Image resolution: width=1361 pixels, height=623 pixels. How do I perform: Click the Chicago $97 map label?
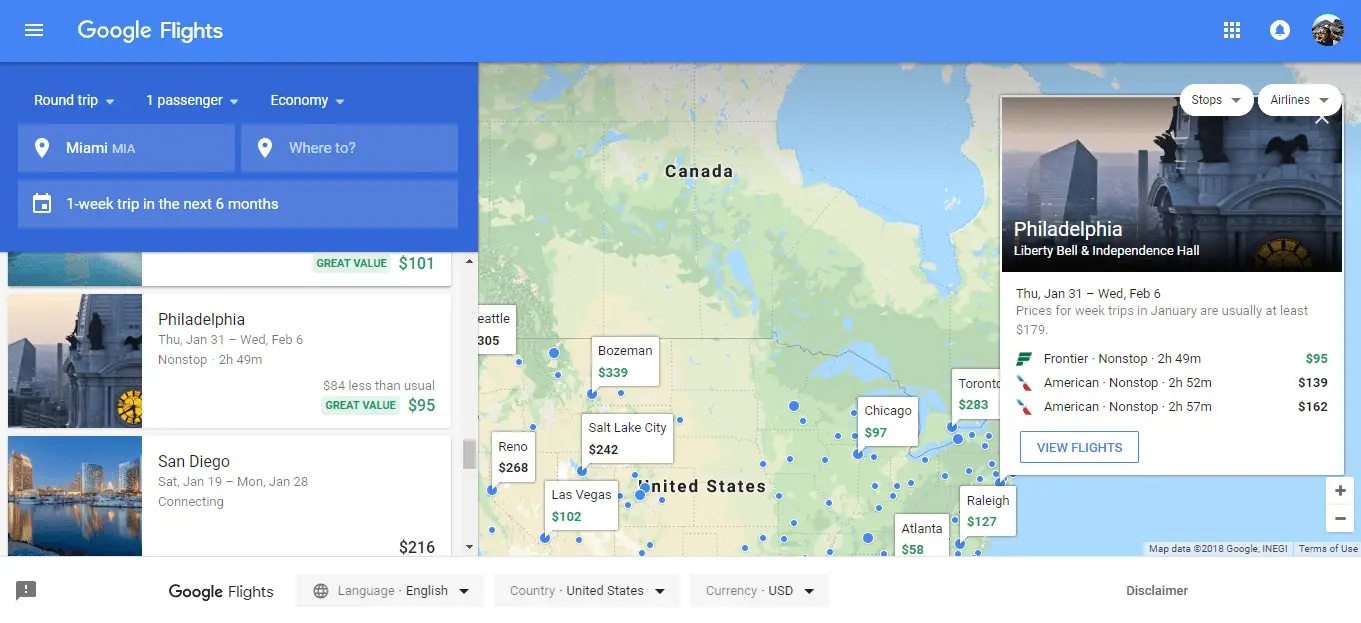click(x=888, y=421)
